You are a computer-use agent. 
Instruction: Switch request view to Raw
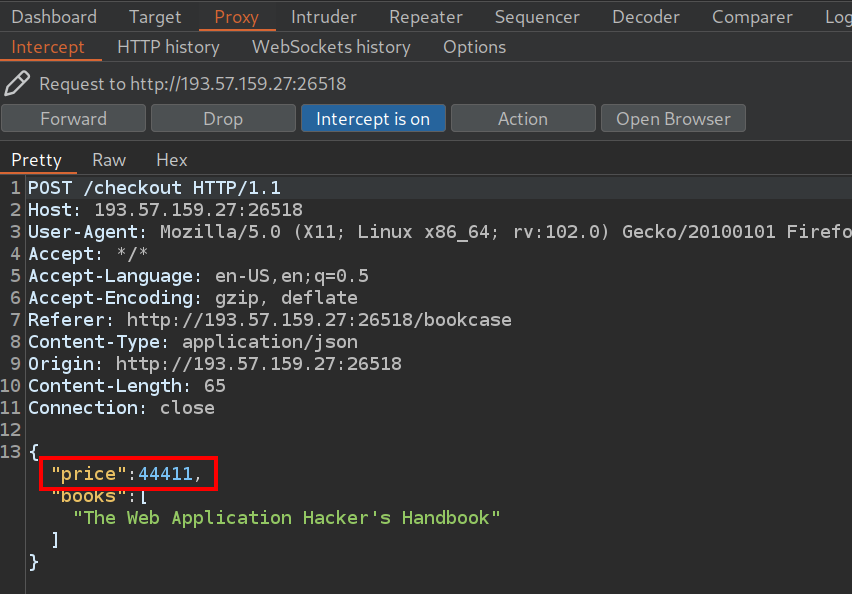click(x=109, y=160)
